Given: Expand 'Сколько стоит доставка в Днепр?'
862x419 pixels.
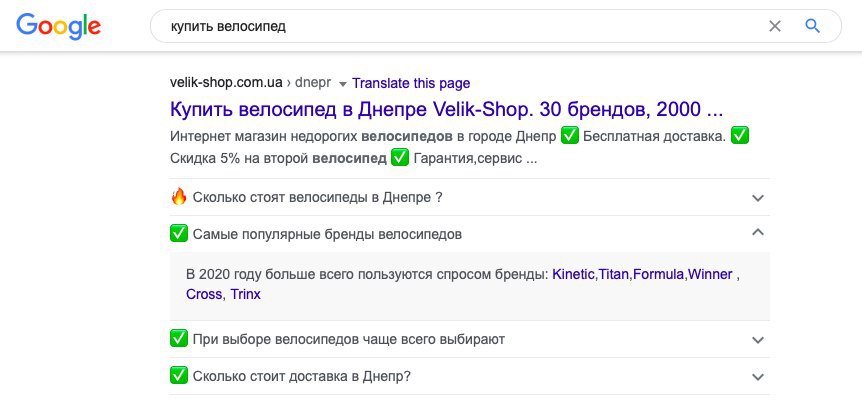Looking at the screenshot, I should pos(469,376).
